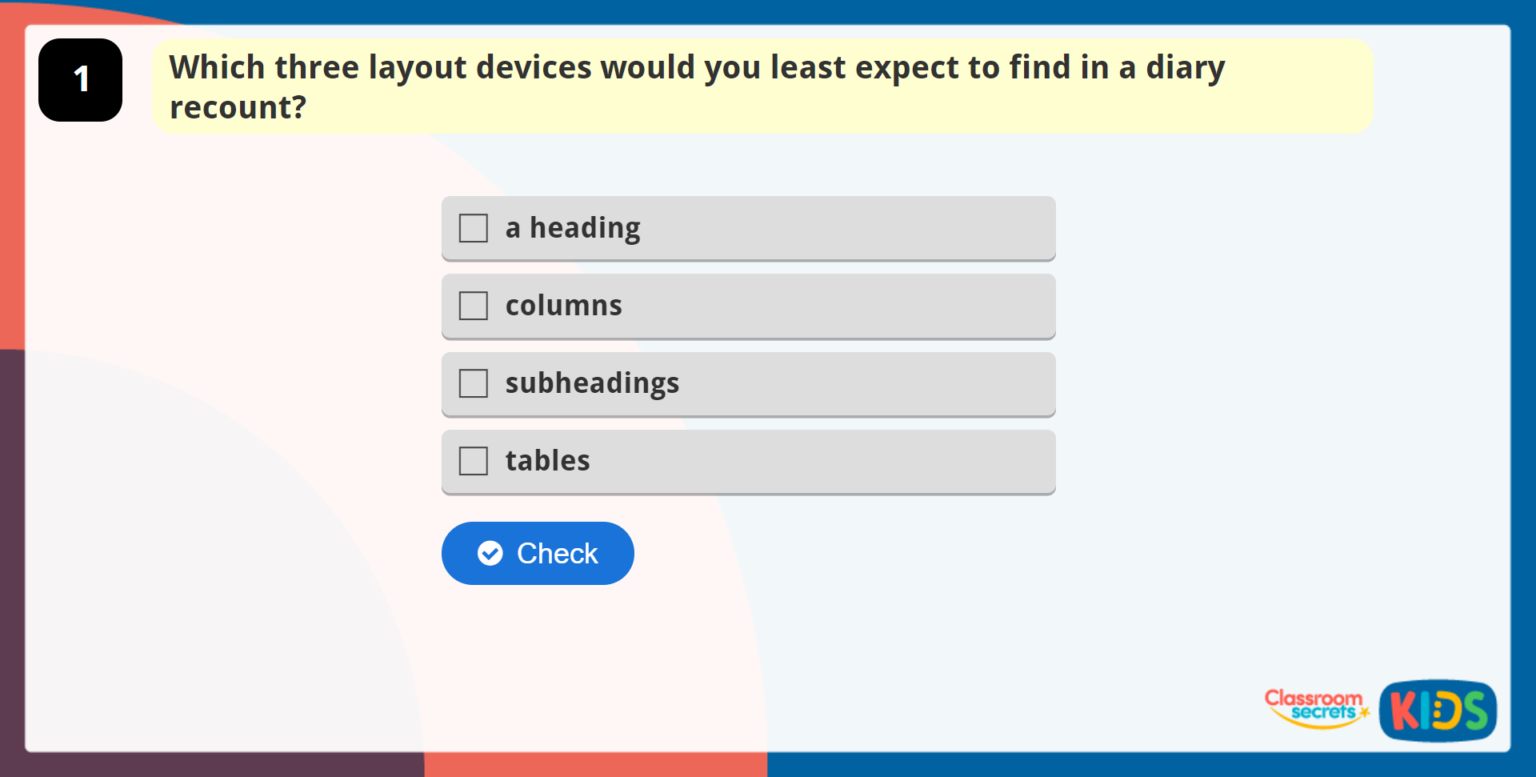Tick the checkbox next to 'columns'
The width and height of the screenshot is (1536, 777).
tap(472, 306)
